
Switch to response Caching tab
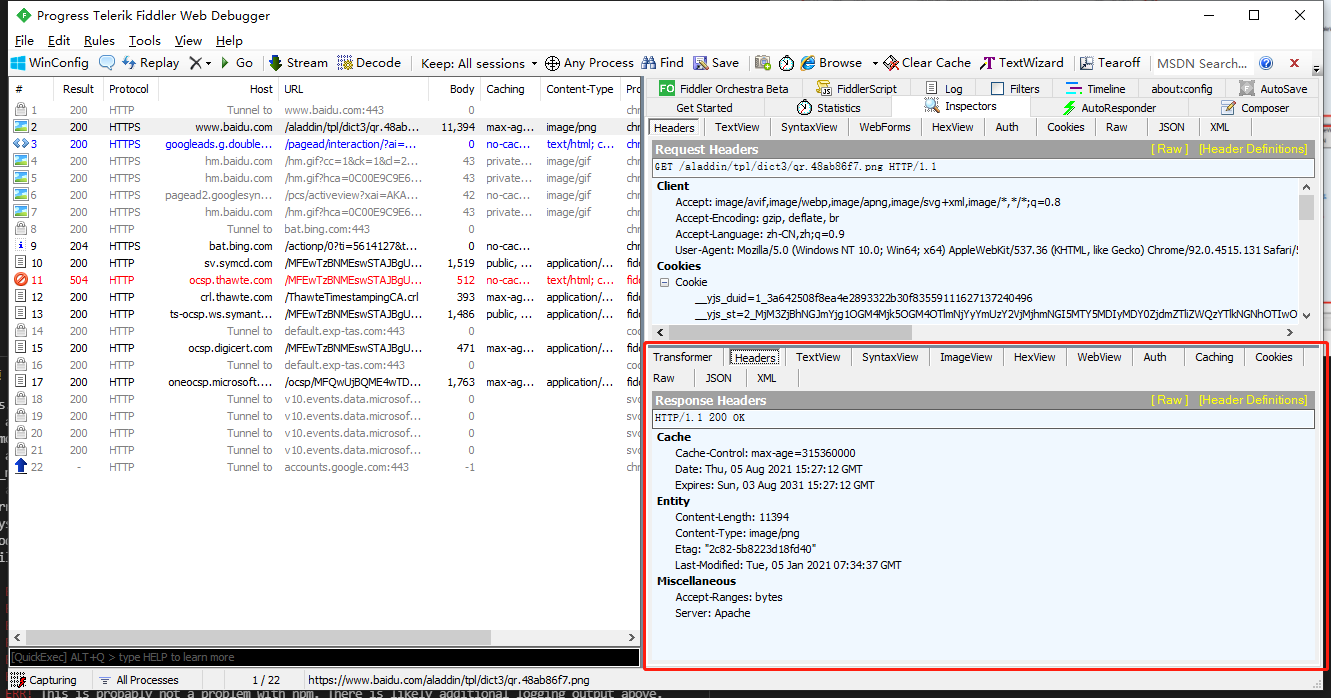tap(1214, 357)
